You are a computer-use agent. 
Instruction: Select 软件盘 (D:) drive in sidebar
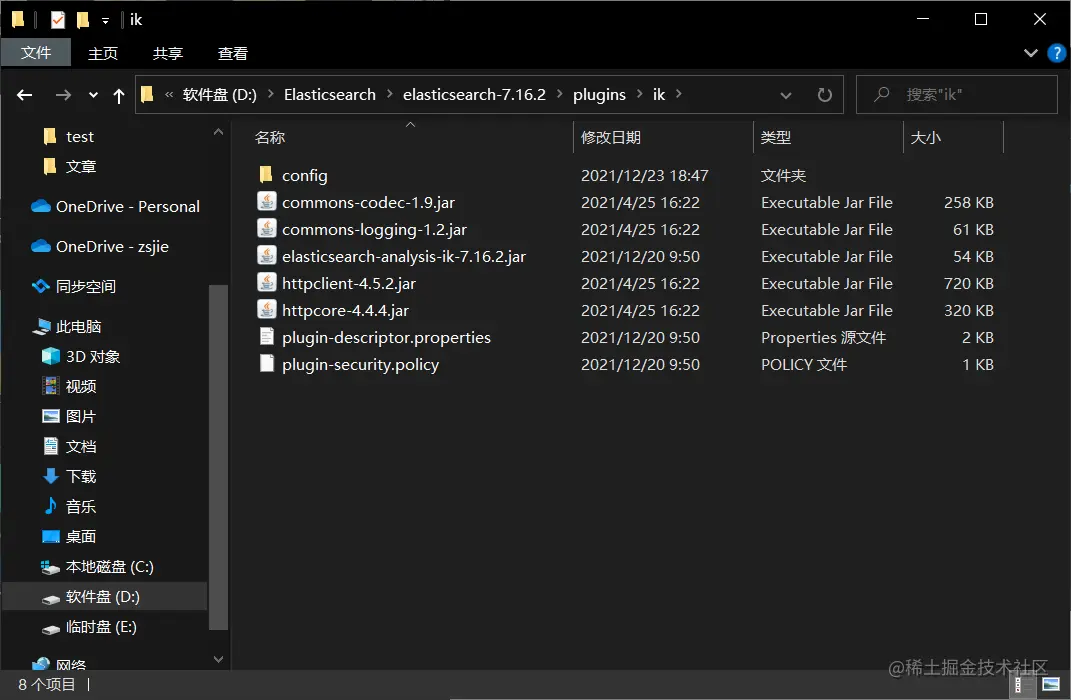click(91, 597)
